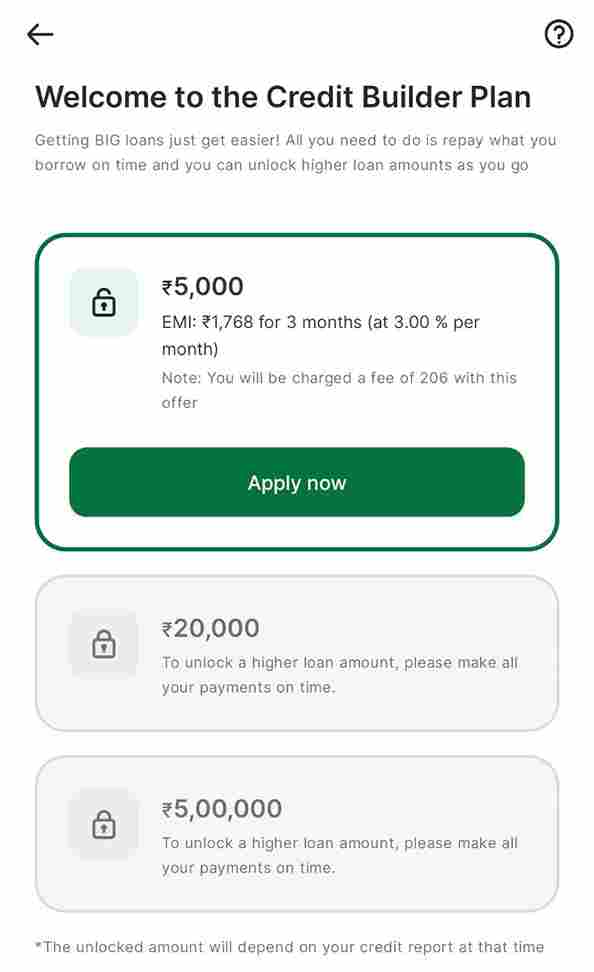Open help via question mark icon
The width and height of the screenshot is (594, 972).
tap(559, 34)
